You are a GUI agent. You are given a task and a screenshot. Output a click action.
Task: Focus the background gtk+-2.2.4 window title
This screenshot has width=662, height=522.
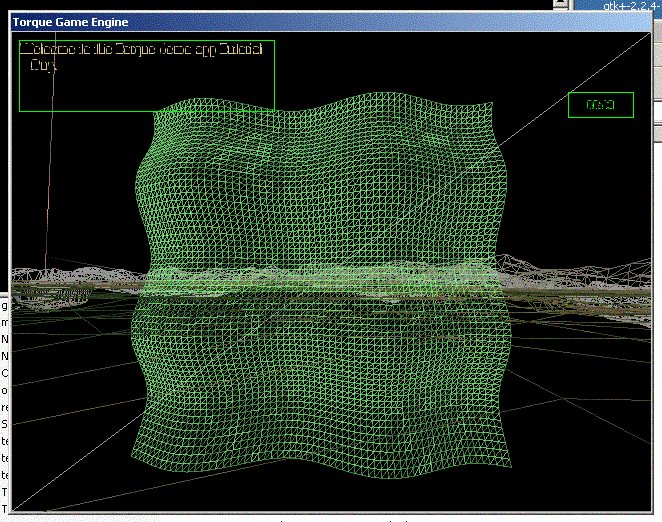(x=630, y=5)
